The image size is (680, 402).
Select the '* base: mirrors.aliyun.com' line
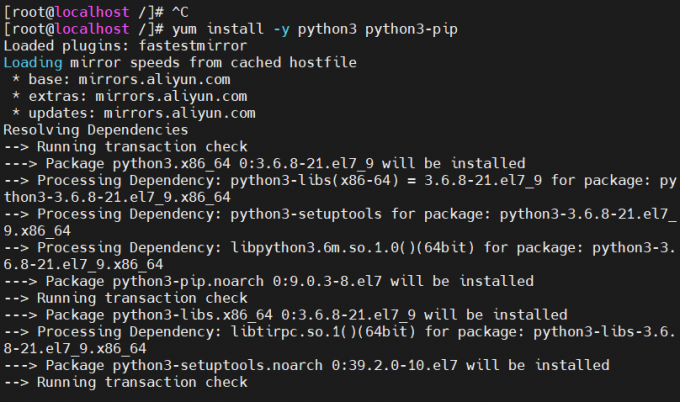point(121,79)
